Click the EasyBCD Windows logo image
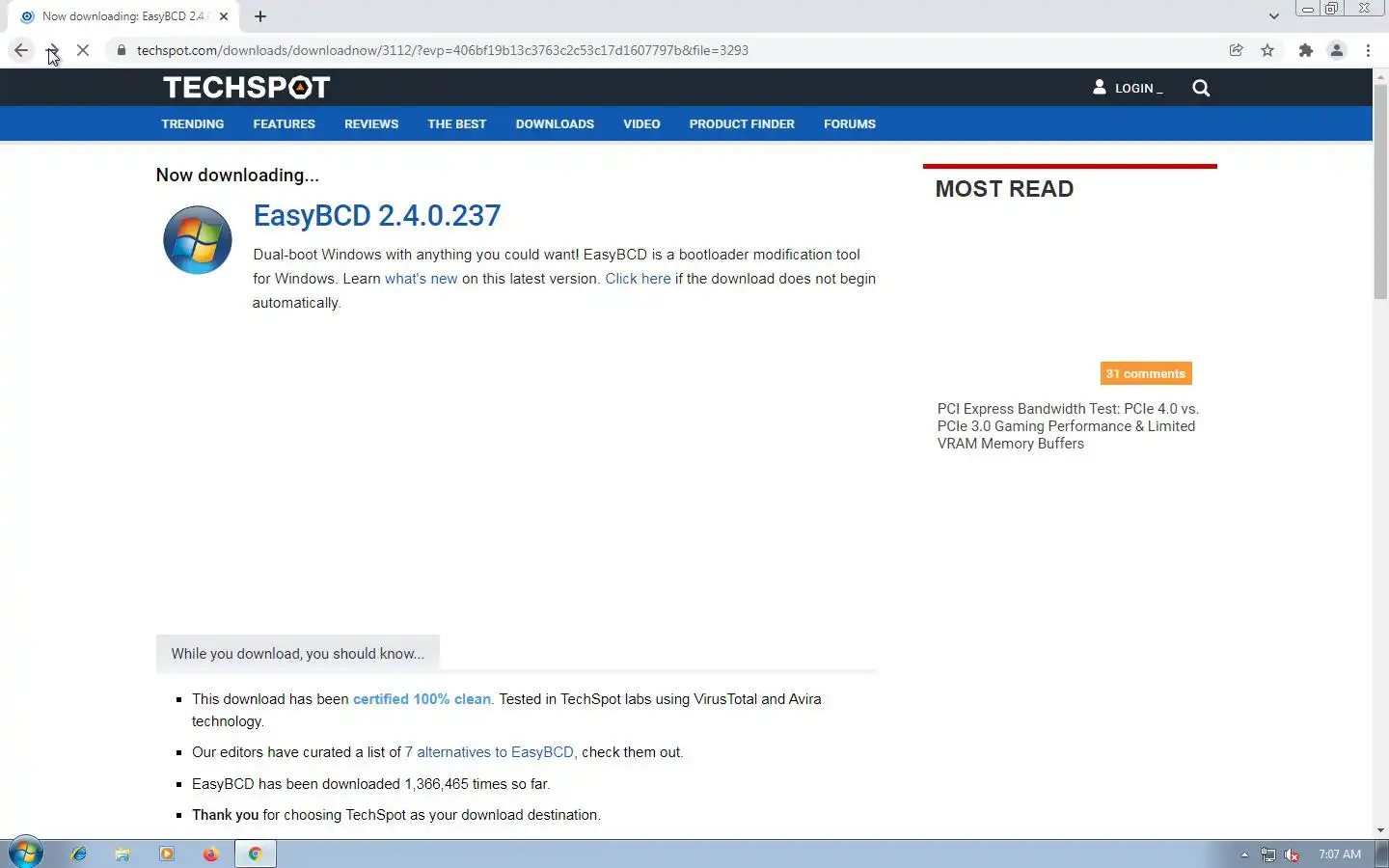The image size is (1389, 868). click(x=198, y=240)
